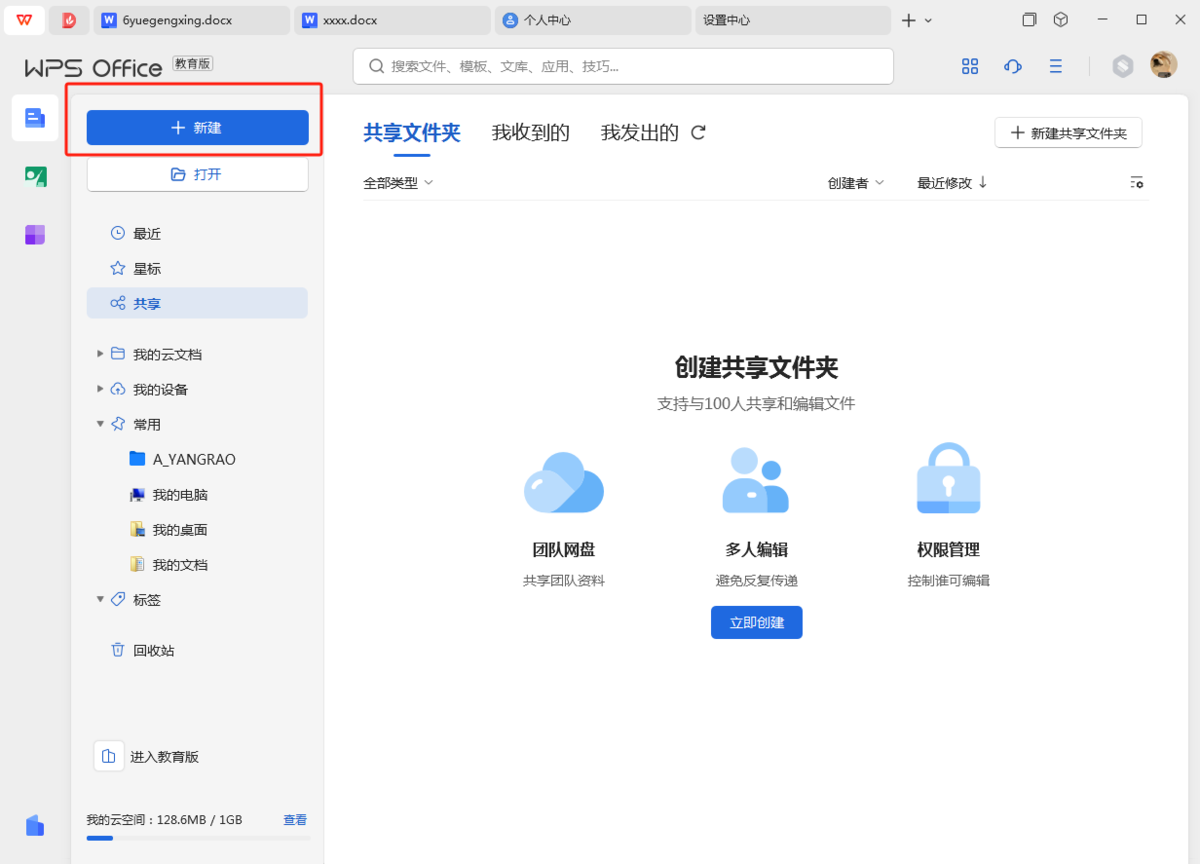Click the search input field at top
Image resolution: width=1200 pixels, height=864 pixels.
[x=622, y=66]
